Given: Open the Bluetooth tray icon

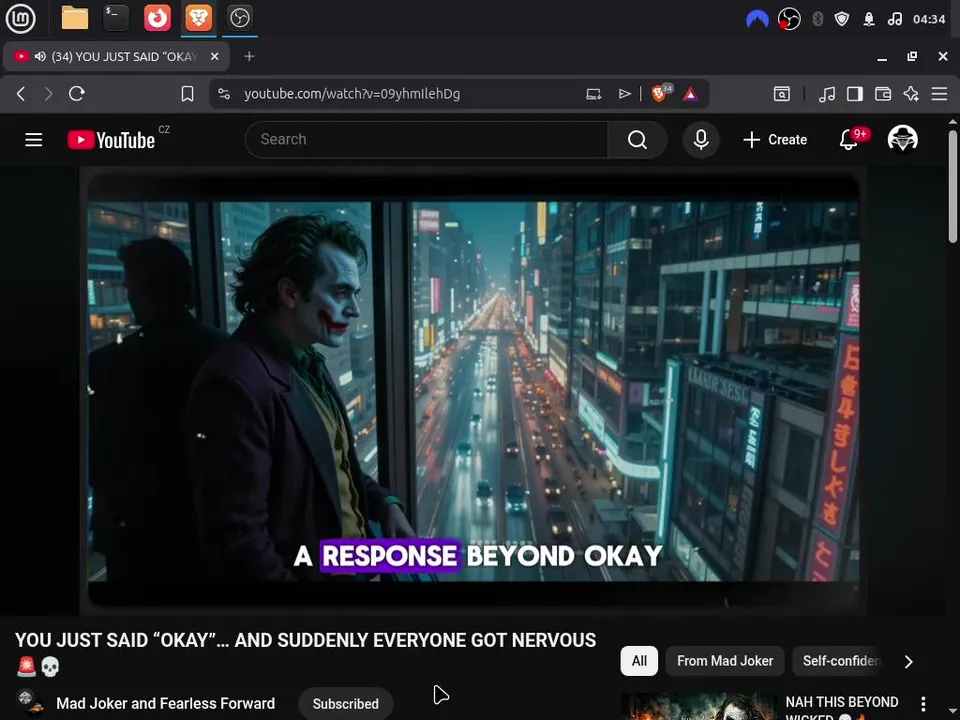Looking at the screenshot, I should tap(817, 19).
